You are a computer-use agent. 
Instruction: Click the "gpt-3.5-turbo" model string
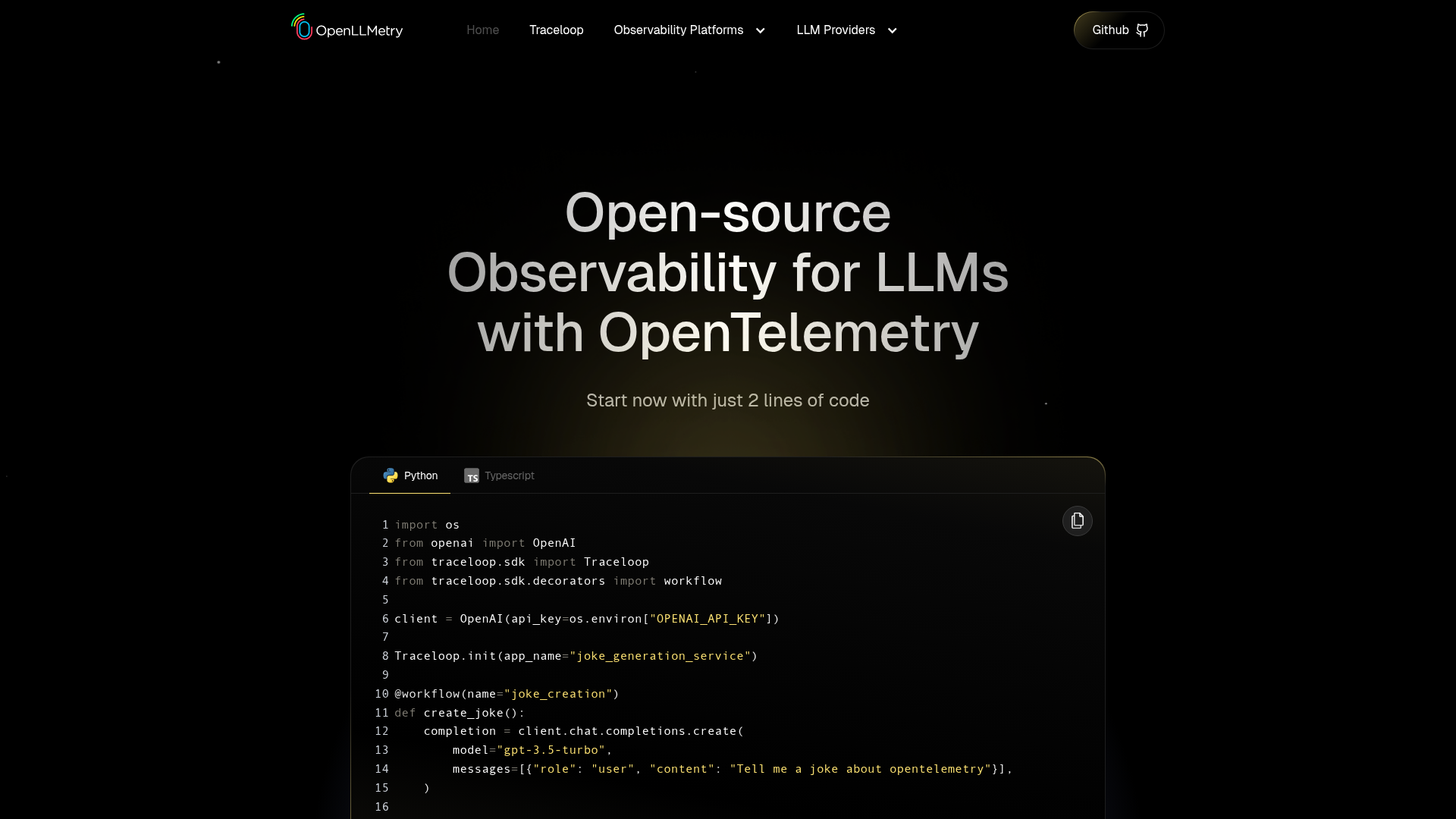(x=551, y=750)
